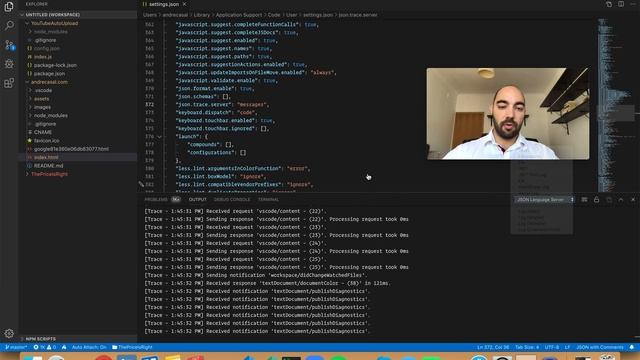Clear the Output panel
This screenshot has width=640, height=360.
[x=584, y=200]
